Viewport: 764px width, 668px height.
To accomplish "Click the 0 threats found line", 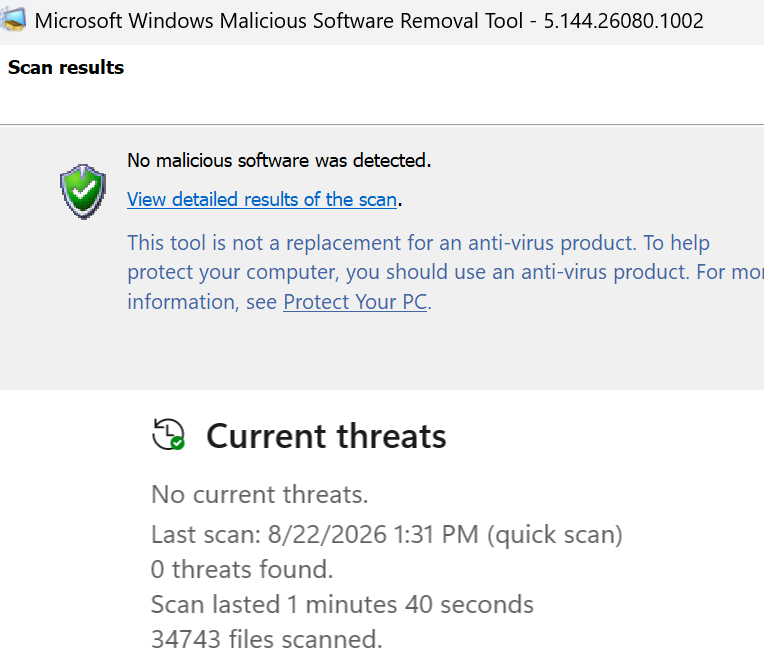I will coord(242,569).
